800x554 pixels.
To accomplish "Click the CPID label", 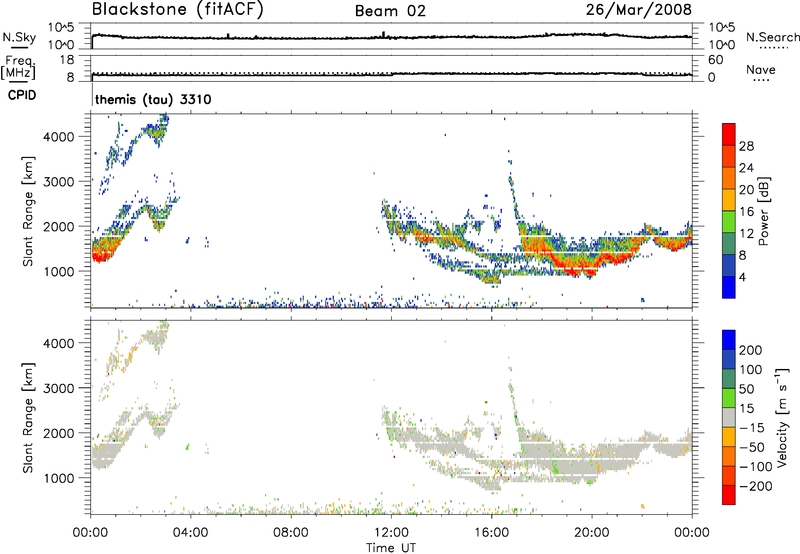I will [22, 95].
